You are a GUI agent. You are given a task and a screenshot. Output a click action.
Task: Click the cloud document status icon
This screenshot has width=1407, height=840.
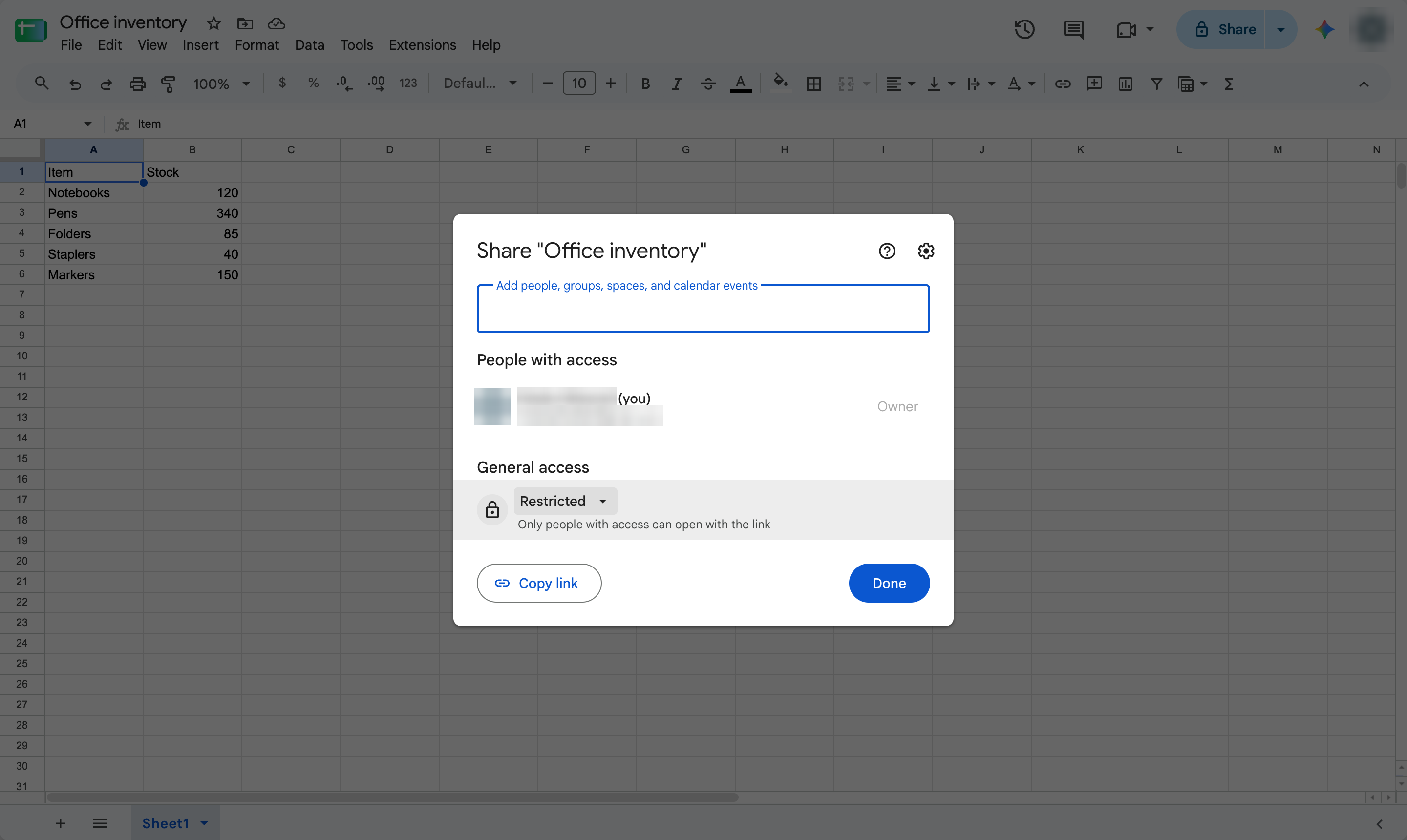click(277, 23)
